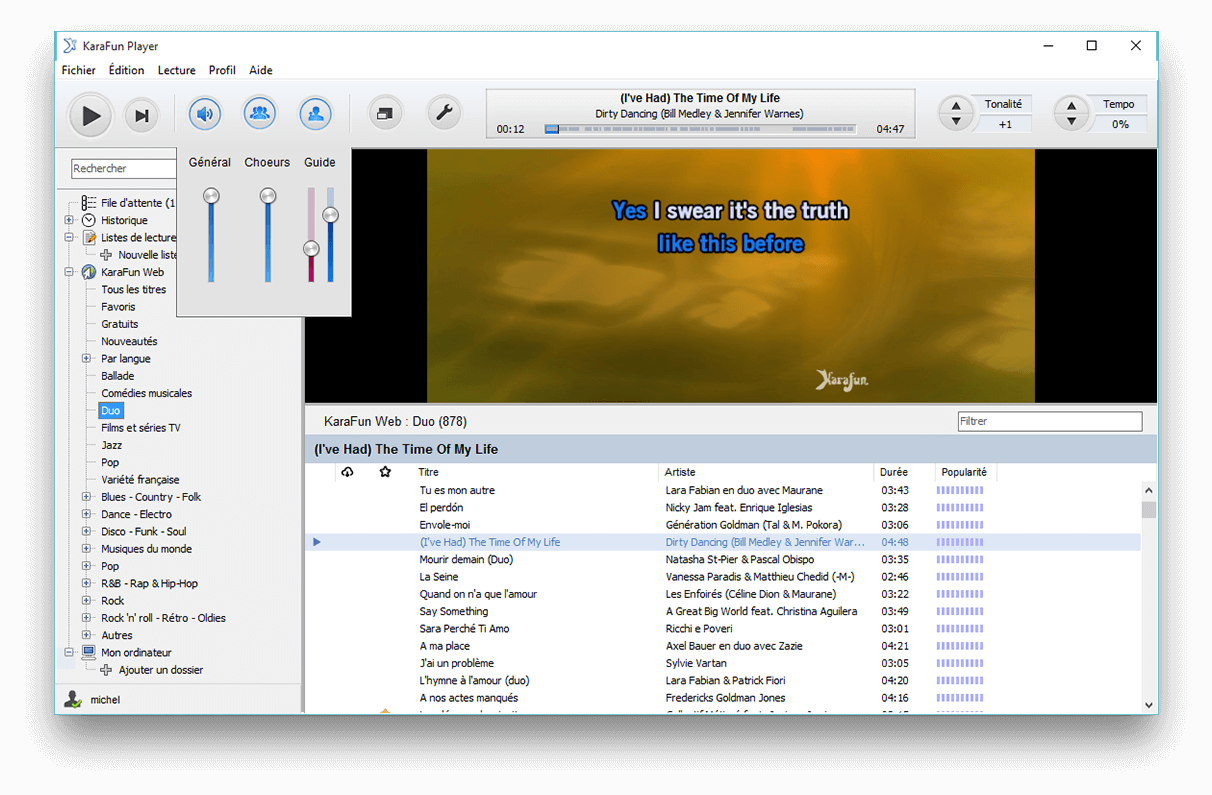Select the Variété française category
The image size is (1212, 795).
point(140,480)
